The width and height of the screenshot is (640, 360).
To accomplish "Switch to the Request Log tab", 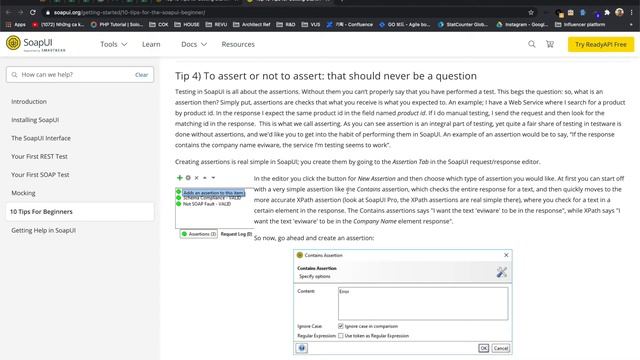I will click(x=236, y=234).
